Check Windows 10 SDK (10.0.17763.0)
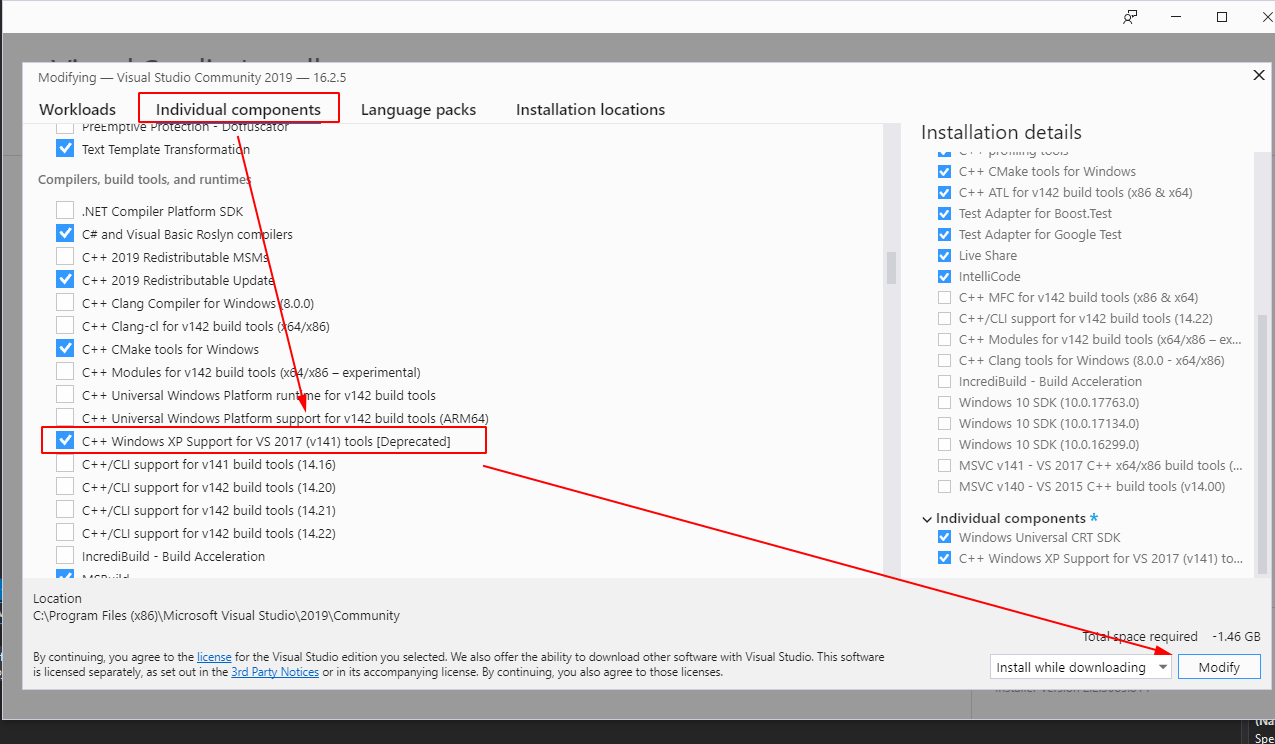The height and width of the screenshot is (744, 1275). tap(945, 402)
